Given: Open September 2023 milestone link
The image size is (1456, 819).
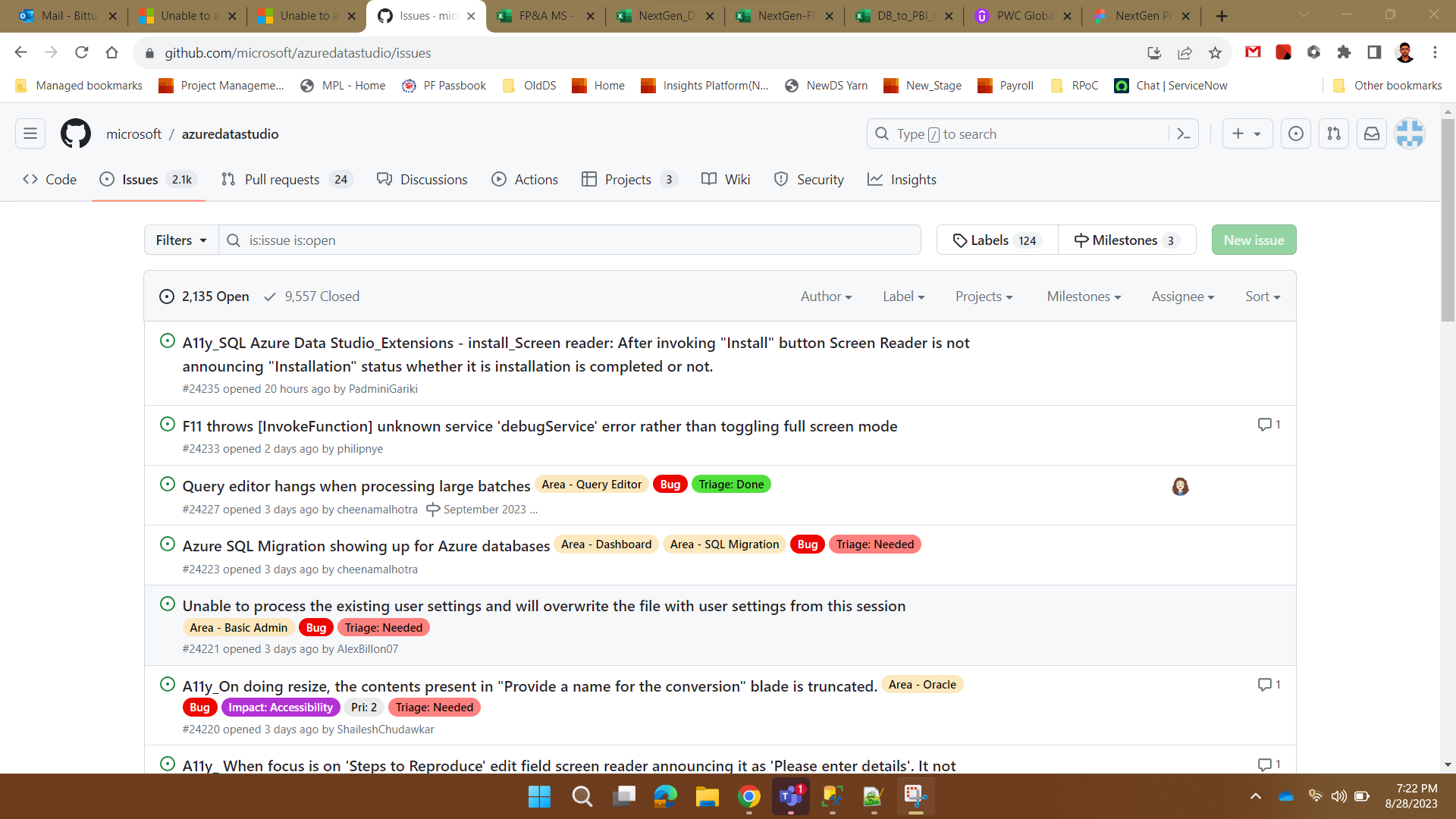Looking at the screenshot, I should coord(482,510).
